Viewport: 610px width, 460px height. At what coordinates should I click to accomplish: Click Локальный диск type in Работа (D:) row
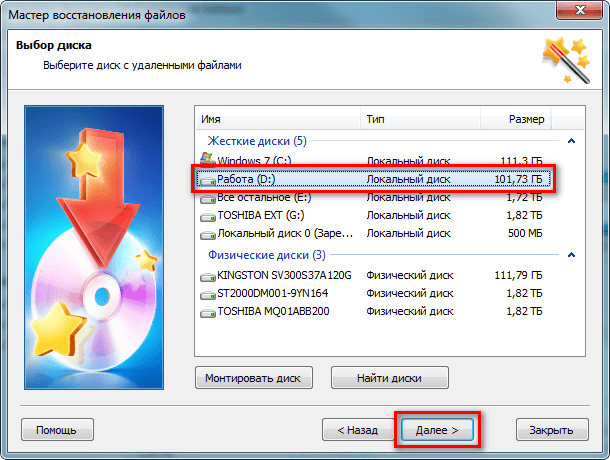(x=408, y=179)
